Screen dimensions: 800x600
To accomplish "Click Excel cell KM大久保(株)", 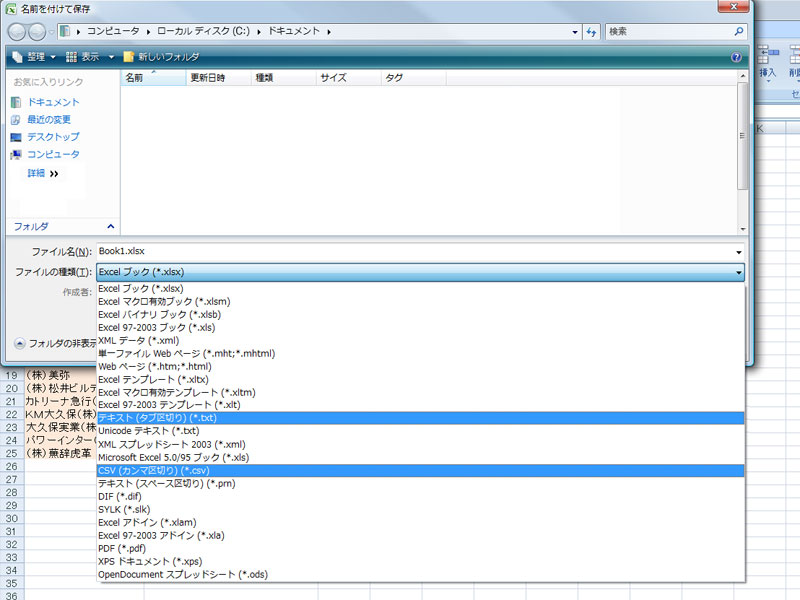I will [x=60, y=414].
